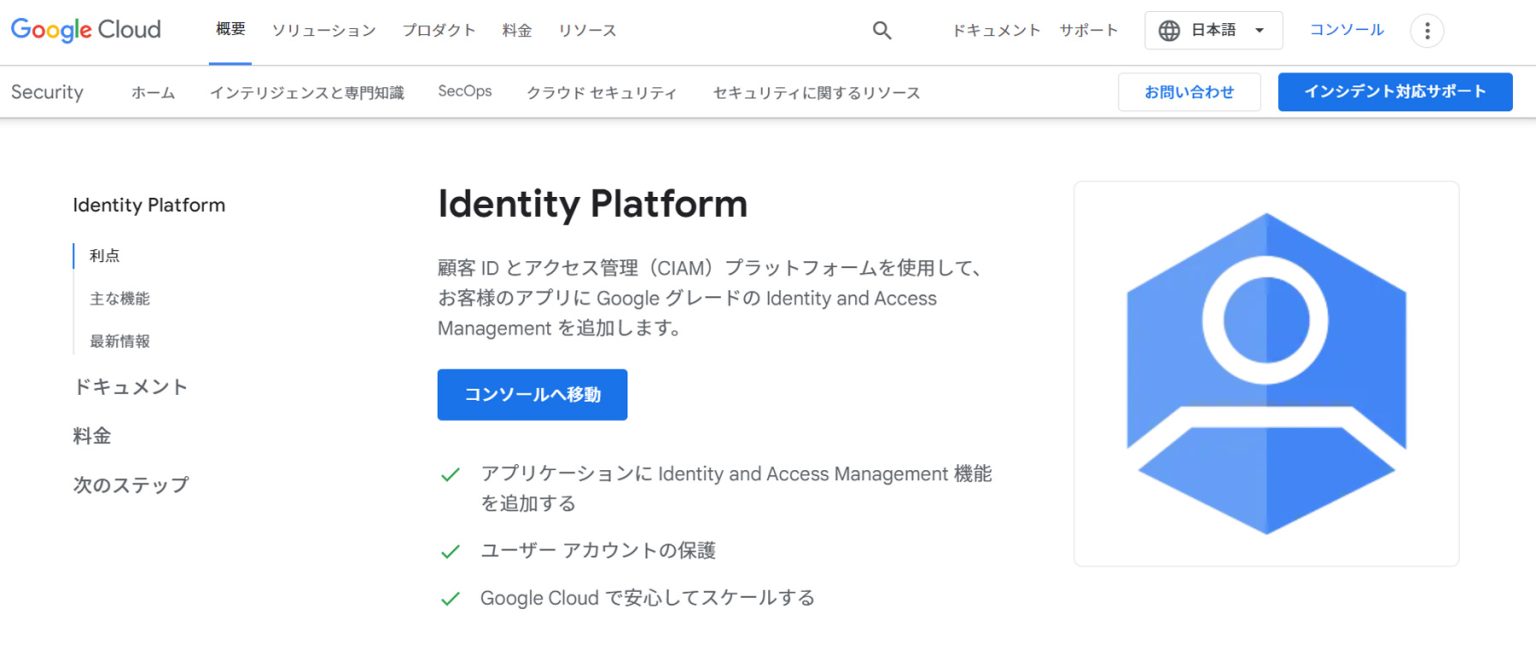1536x650 pixels.
Task: Open the search magnifier icon
Action: pos(881,30)
